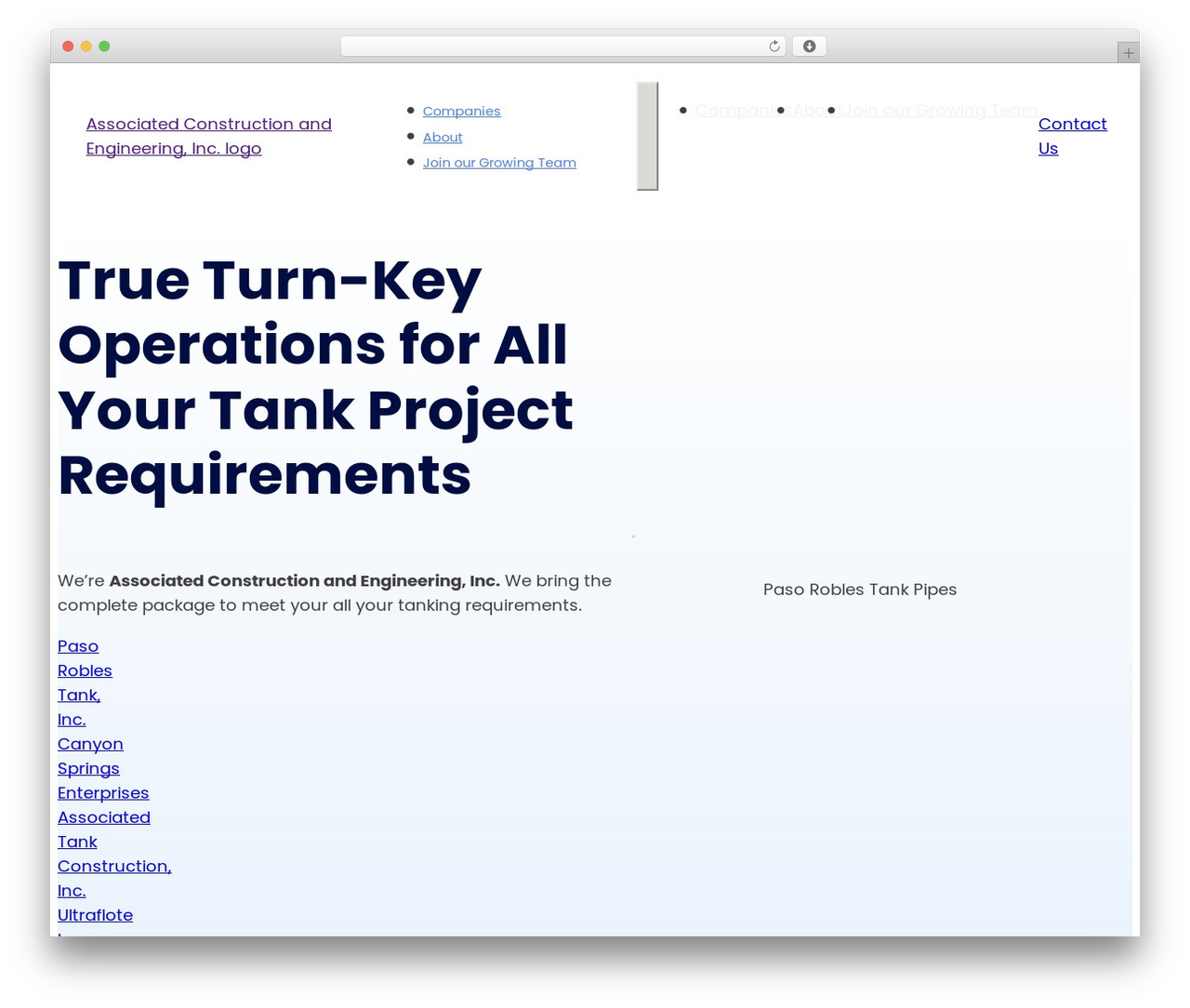Minimize the window with the yellow button

tap(86, 46)
